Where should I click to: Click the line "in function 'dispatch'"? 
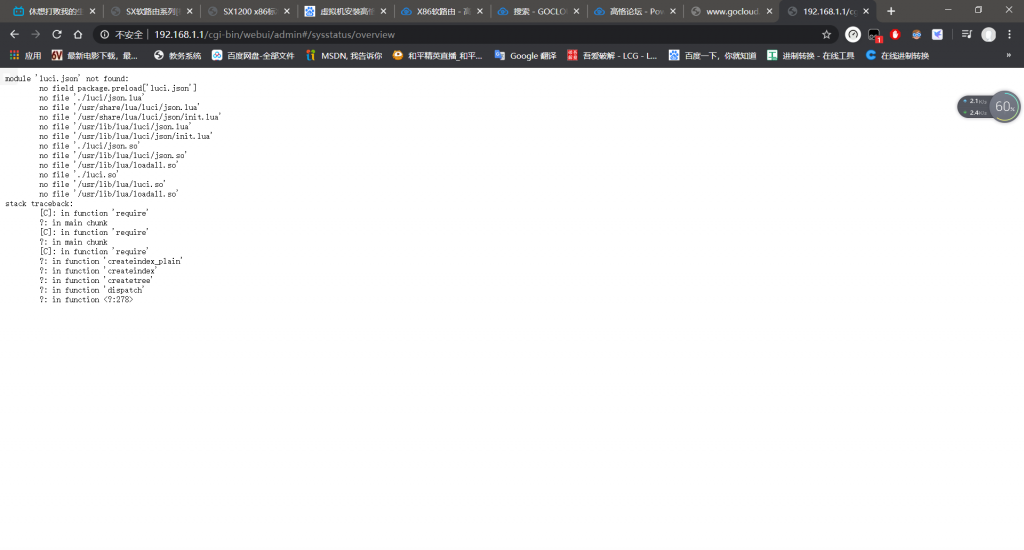(98, 290)
